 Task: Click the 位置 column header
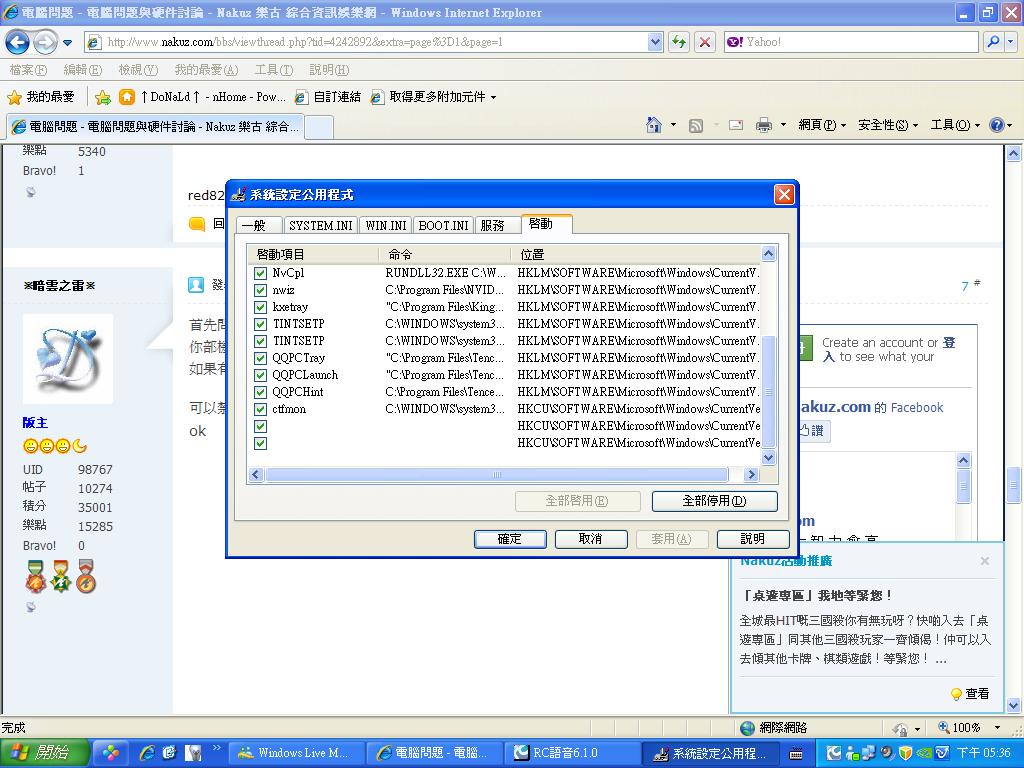coord(634,255)
